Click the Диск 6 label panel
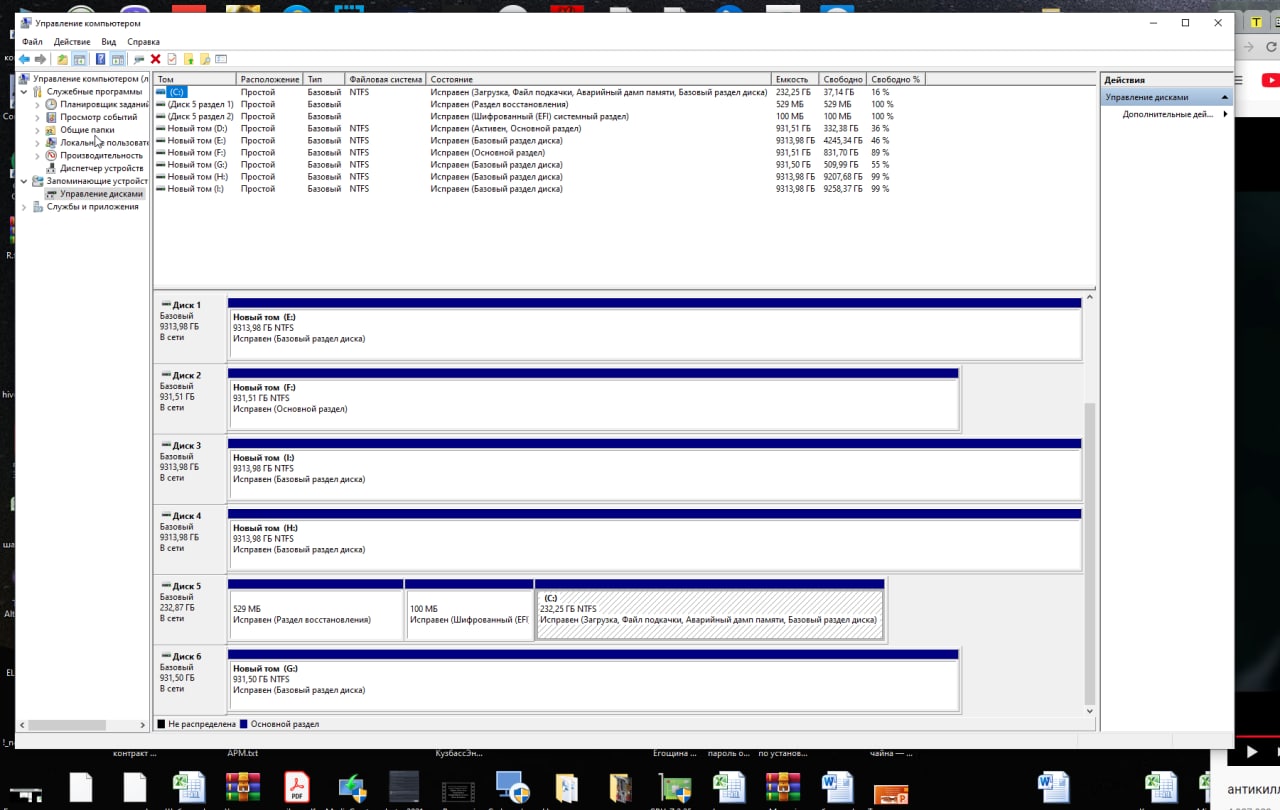 pyautogui.click(x=190, y=678)
